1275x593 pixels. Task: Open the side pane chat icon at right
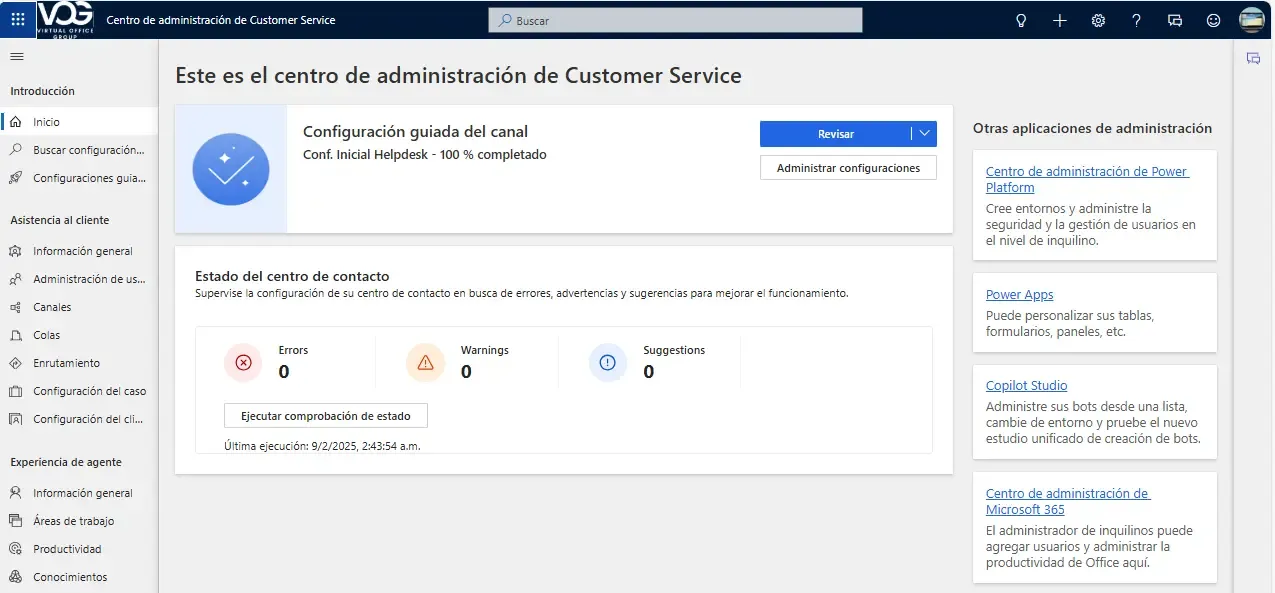point(1253,59)
